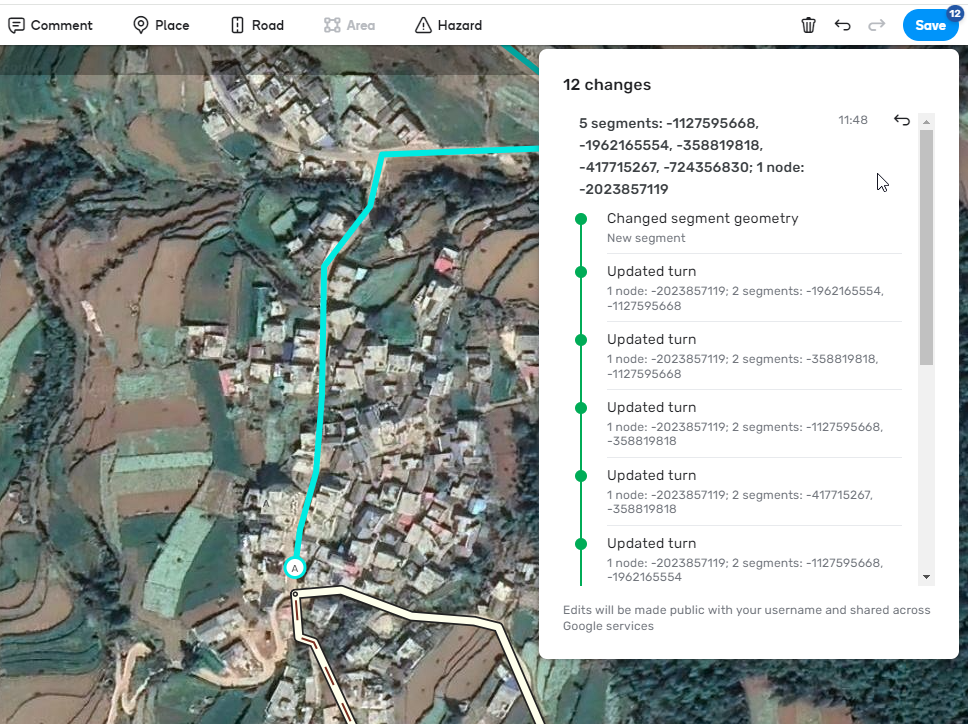968x724 pixels.
Task: Select 'Updated turn' entry with segments -1127595668, -1962165554
Action: tap(754, 559)
